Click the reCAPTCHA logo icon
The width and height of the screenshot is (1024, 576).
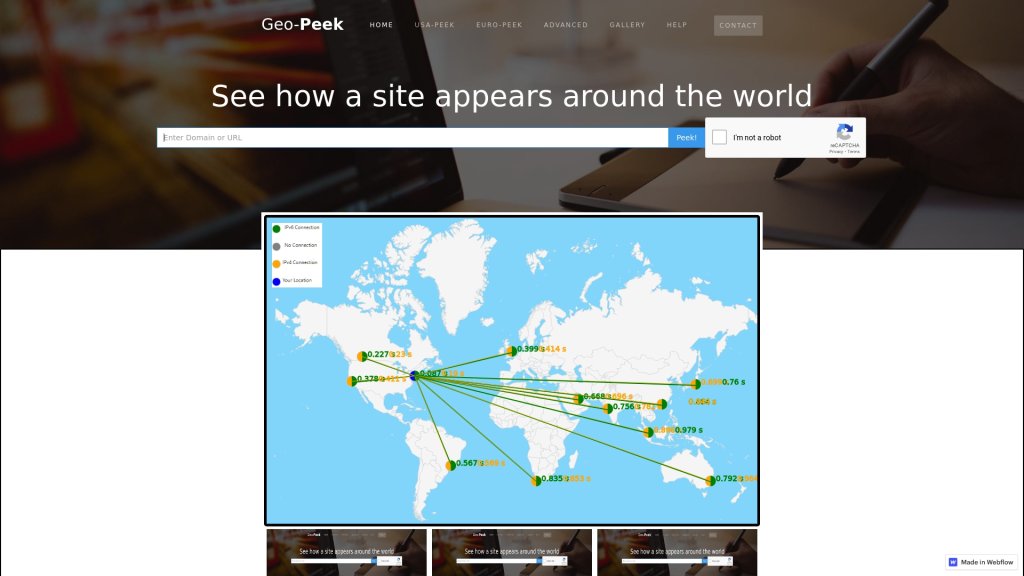[x=845, y=132]
